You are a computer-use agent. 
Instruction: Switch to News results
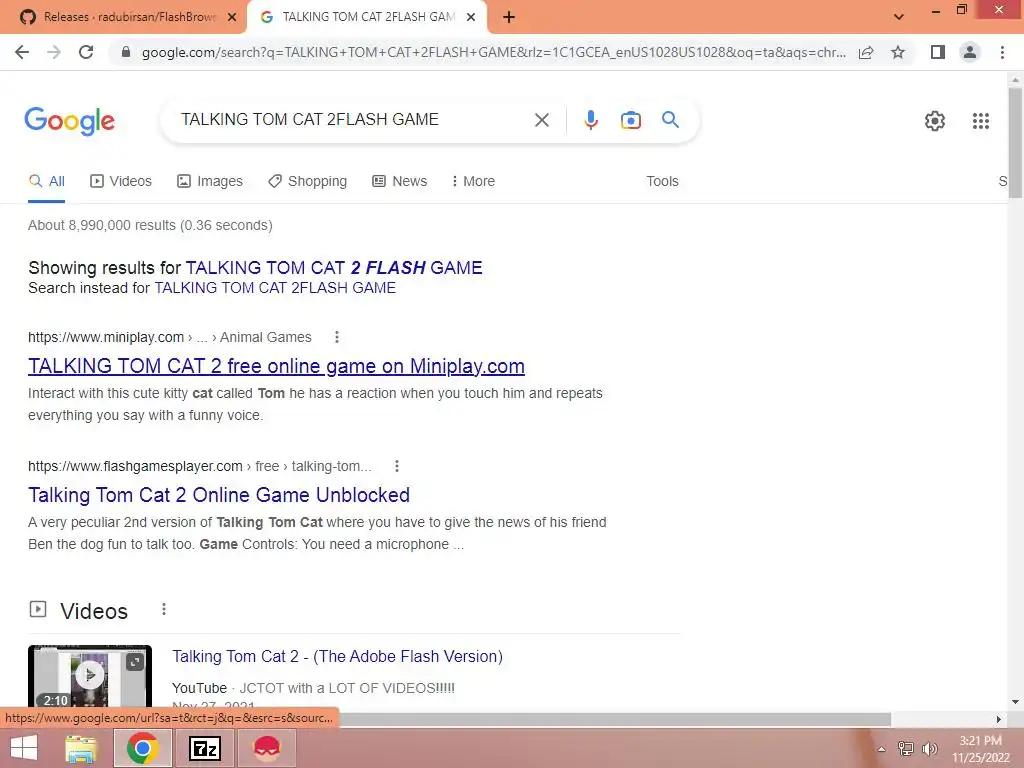399,182
